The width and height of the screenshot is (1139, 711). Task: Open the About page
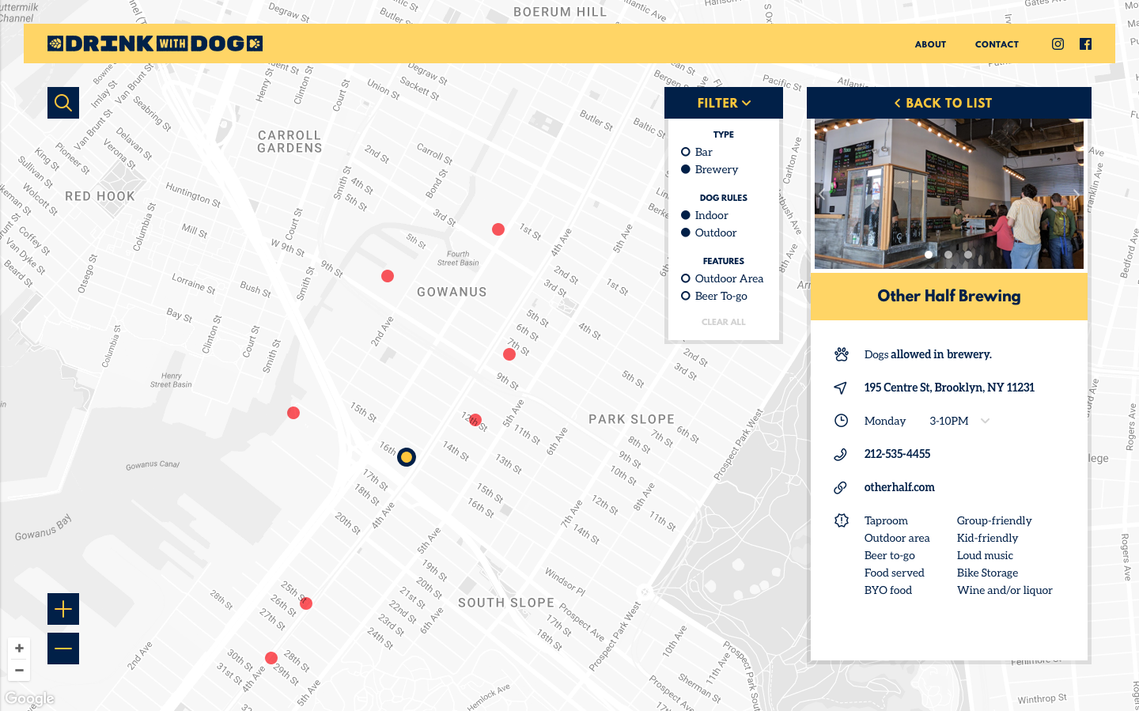931,44
